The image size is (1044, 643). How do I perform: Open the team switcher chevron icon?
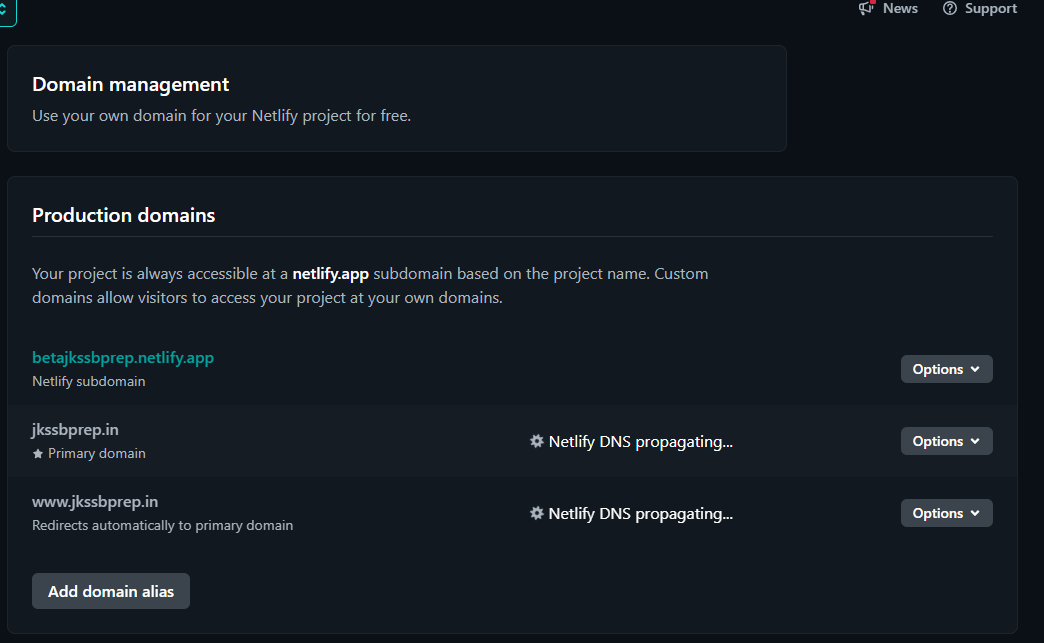tap(4, 9)
